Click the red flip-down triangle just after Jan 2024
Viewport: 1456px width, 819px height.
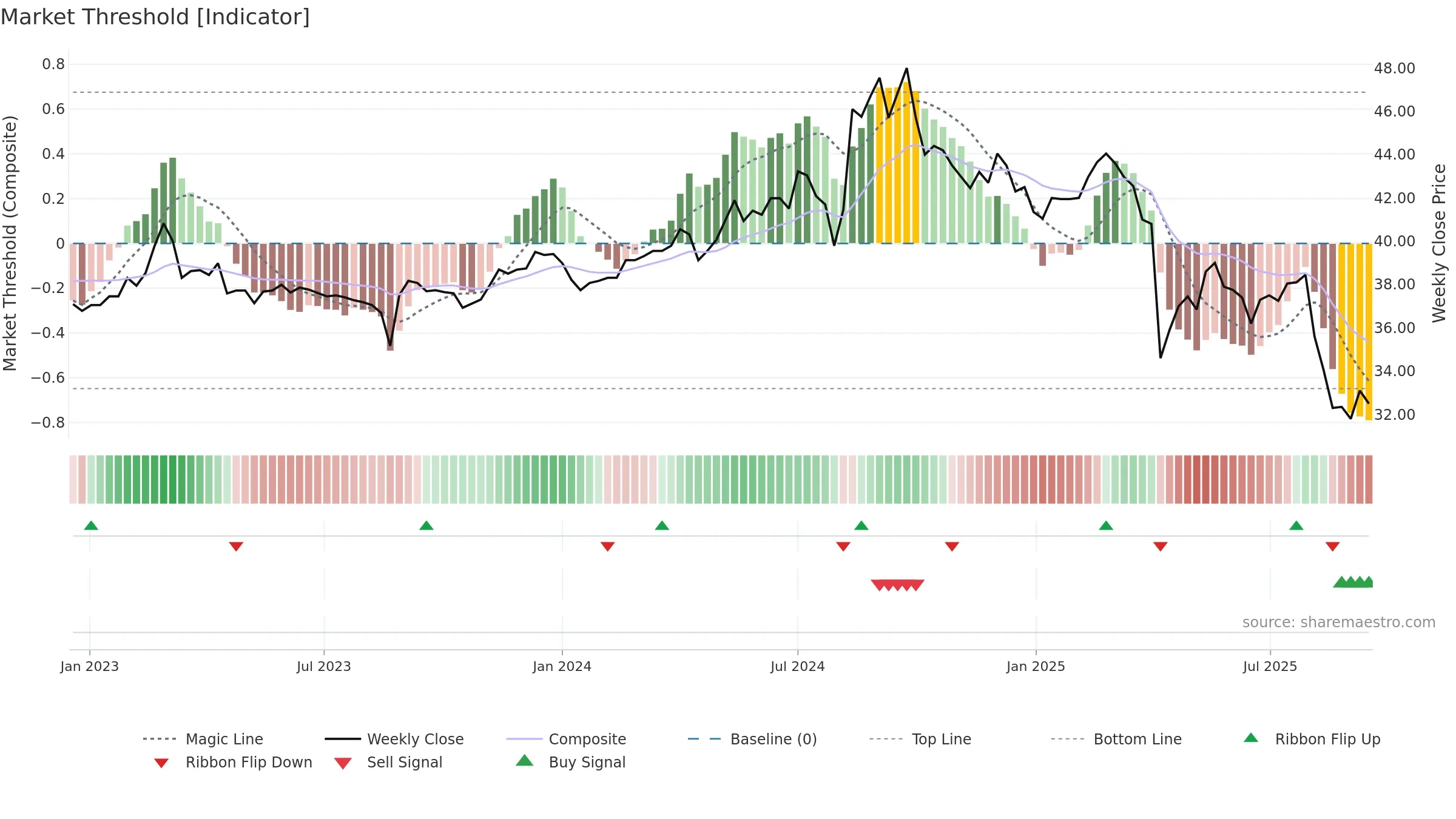[x=608, y=547]
